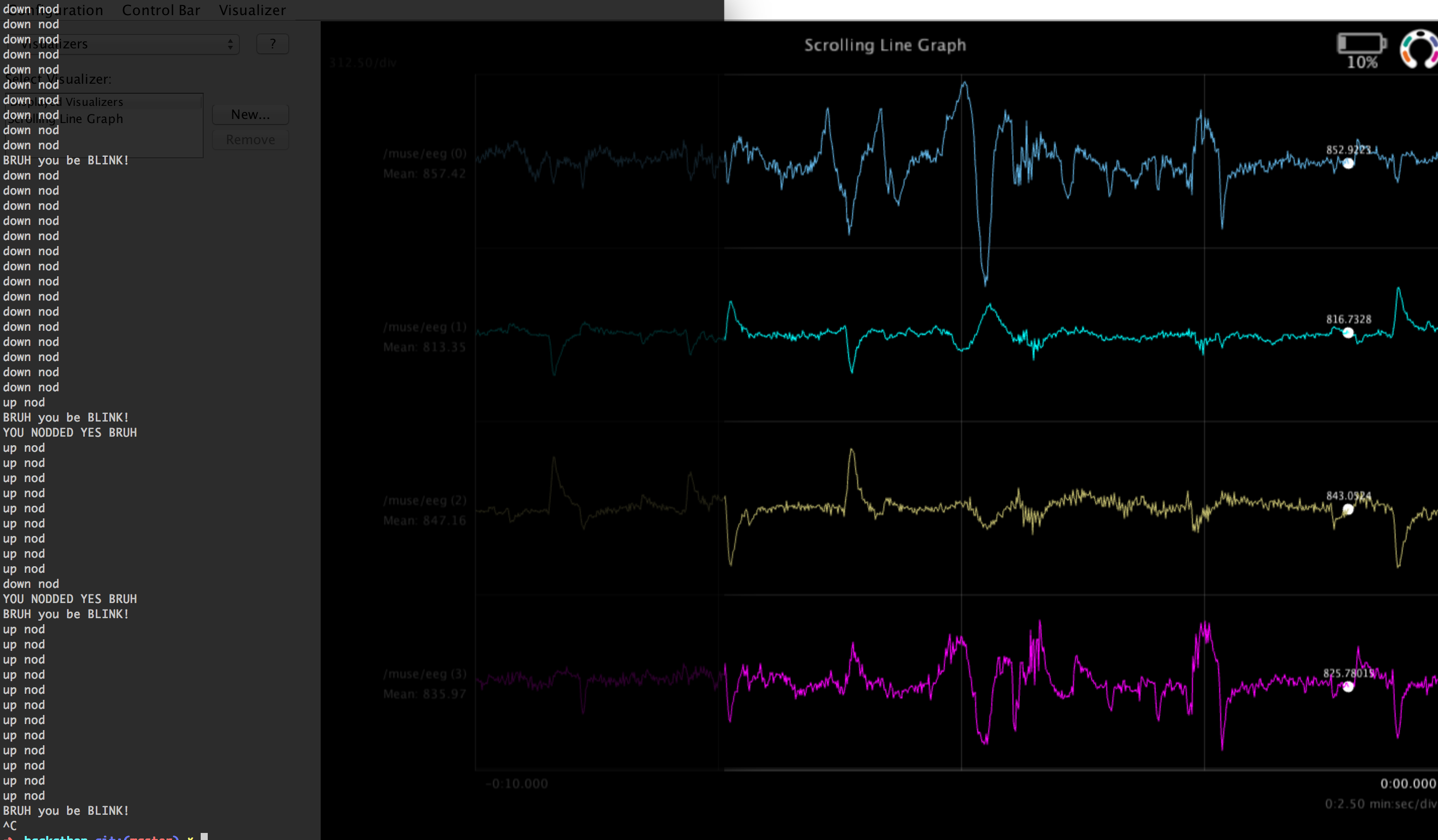Click the New... visualizer button
Viewport: 1438px width, 840px height.
point(250,114)
